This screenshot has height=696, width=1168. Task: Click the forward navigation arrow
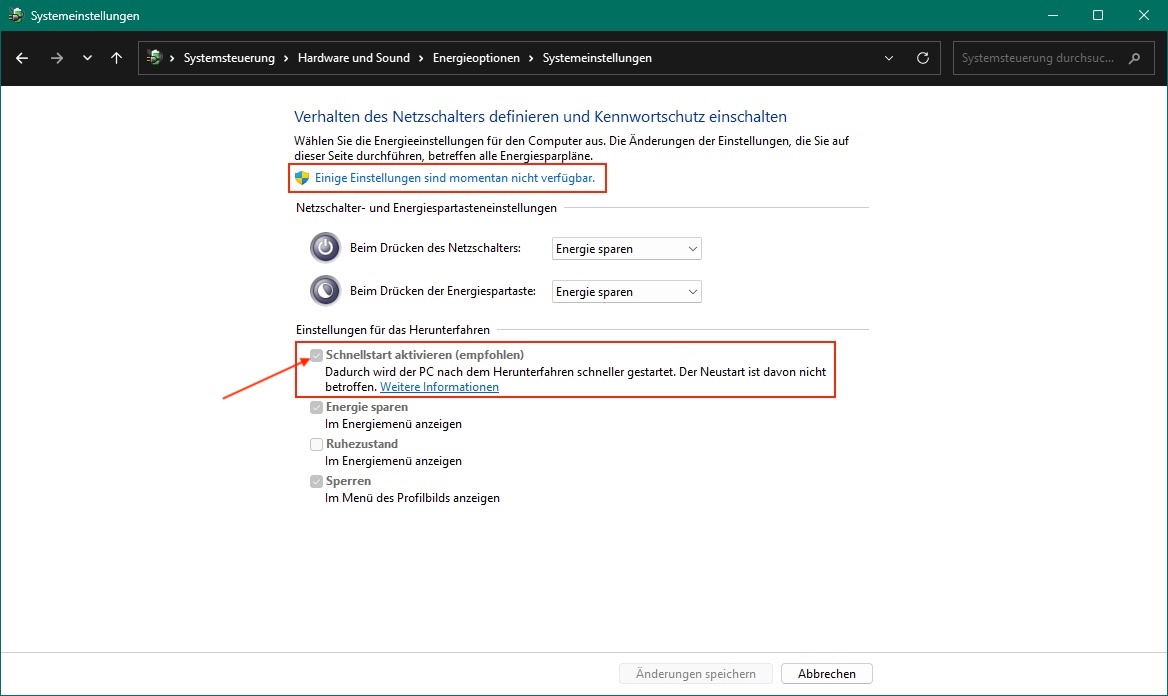click(x=57, y=58)
